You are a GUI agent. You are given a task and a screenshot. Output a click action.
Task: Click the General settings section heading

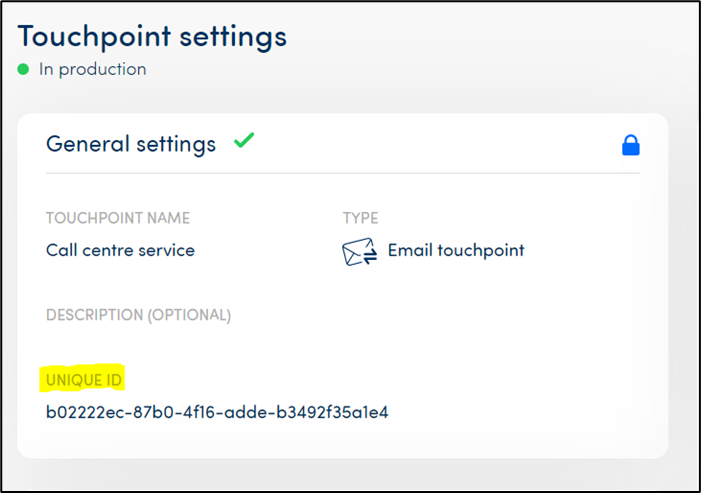pos(131,144)
